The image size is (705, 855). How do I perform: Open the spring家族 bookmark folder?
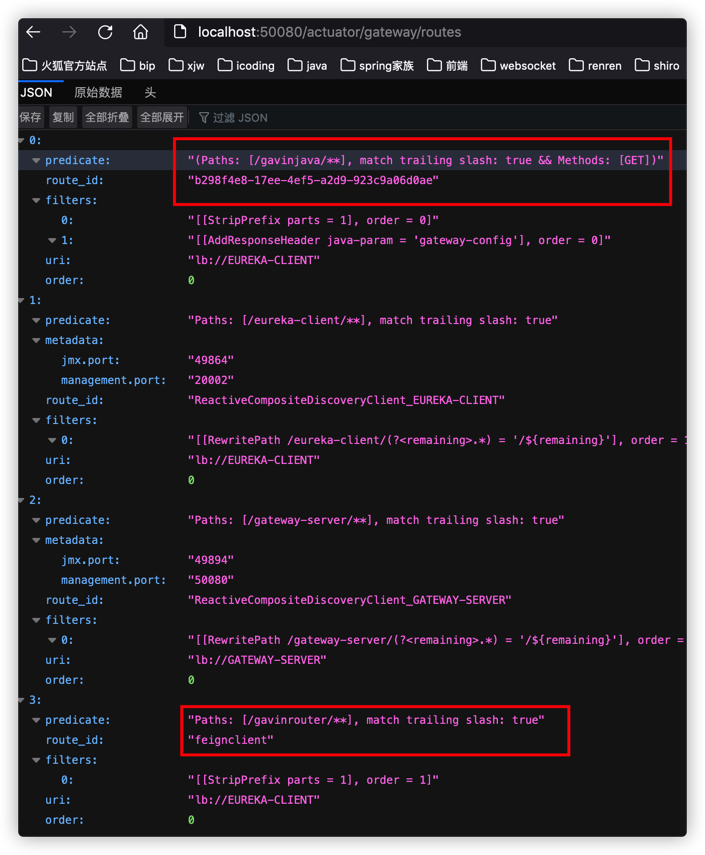point(377,65)
